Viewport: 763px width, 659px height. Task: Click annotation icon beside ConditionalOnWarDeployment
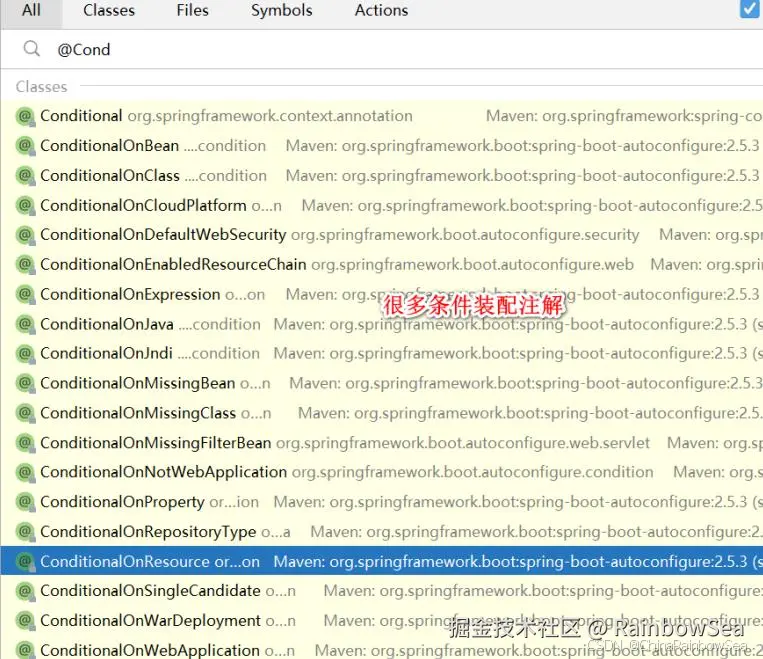(25, 621)
